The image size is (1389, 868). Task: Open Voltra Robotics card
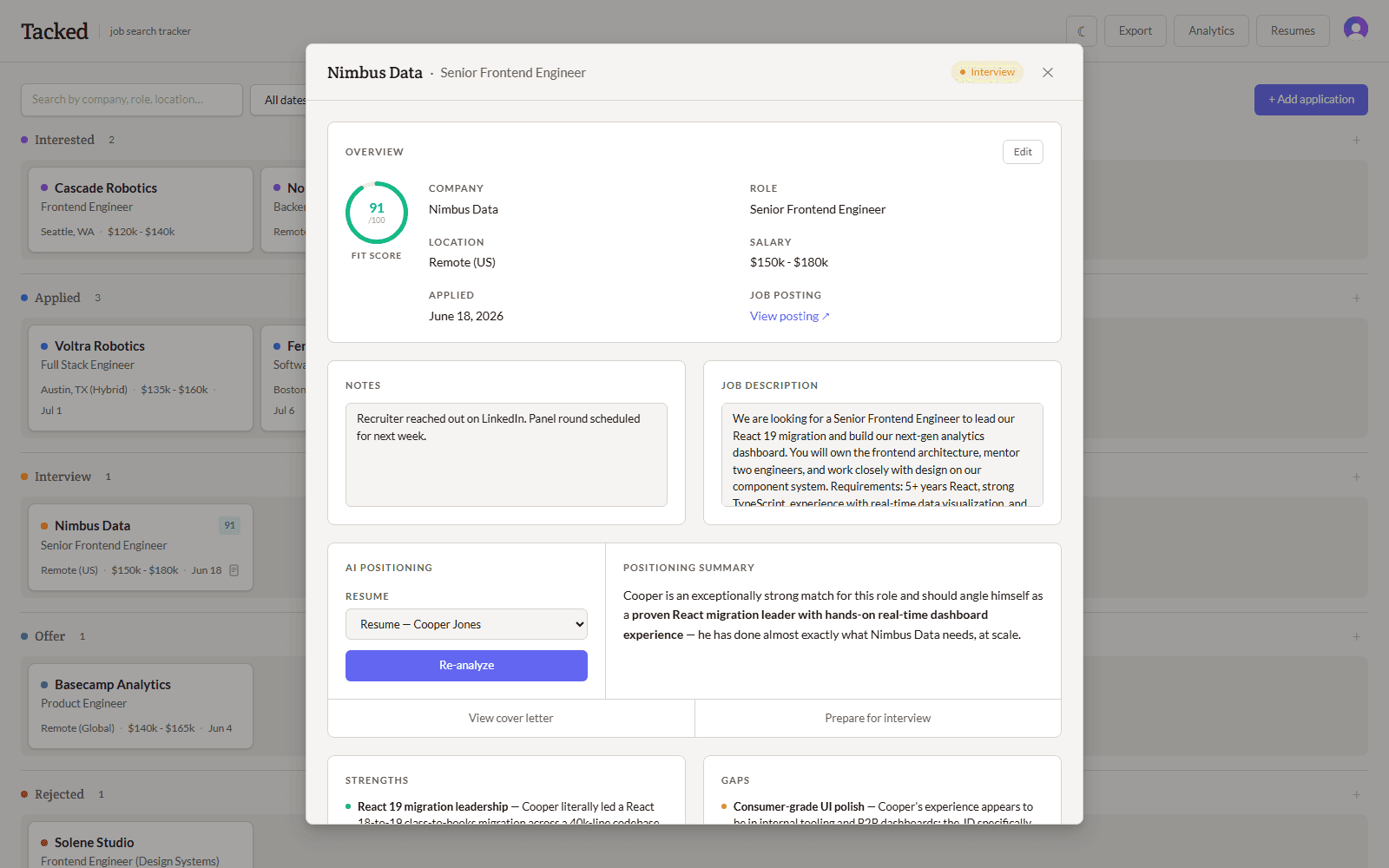141,378
